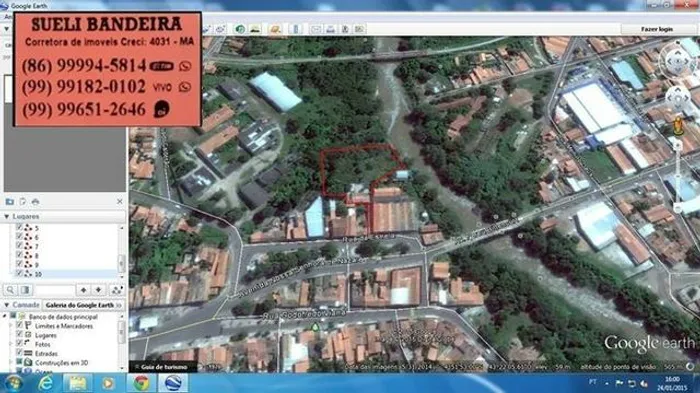Click Google Earth taskbar button
This screenshot has height=393, width=700.
coord(173,384)
